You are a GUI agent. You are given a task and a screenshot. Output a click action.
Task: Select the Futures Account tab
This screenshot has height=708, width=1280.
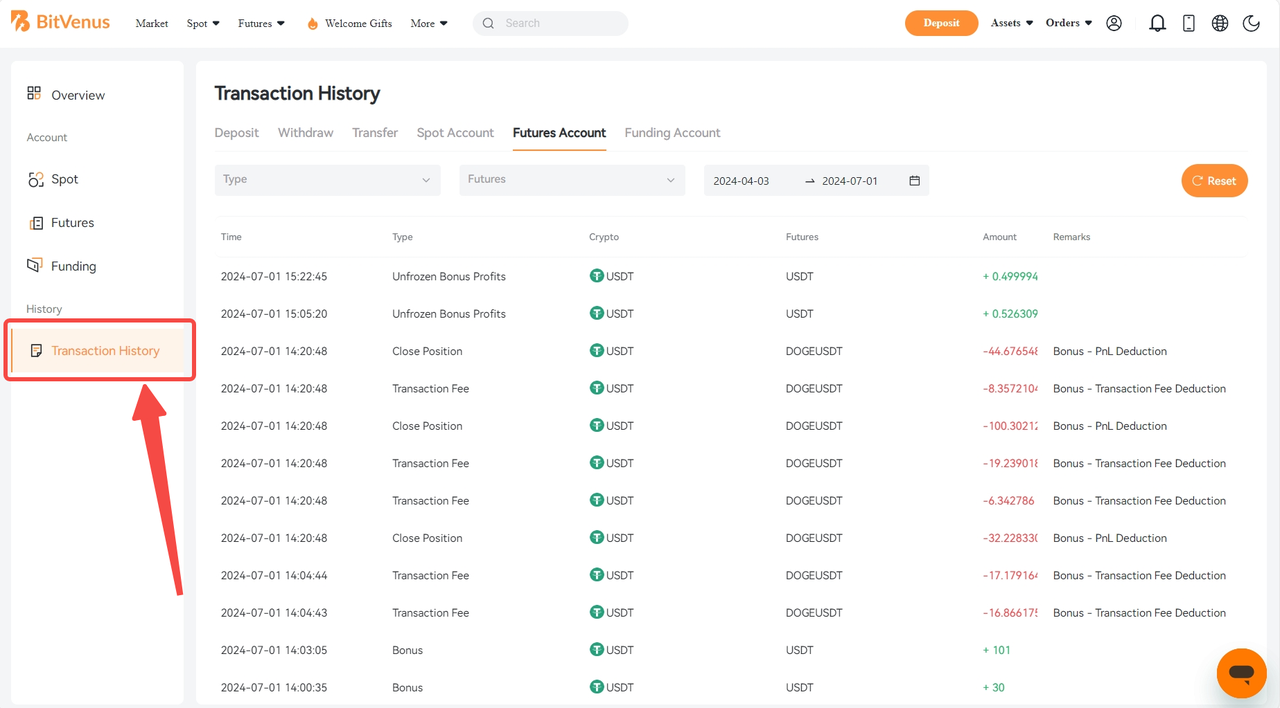[559, 133]
